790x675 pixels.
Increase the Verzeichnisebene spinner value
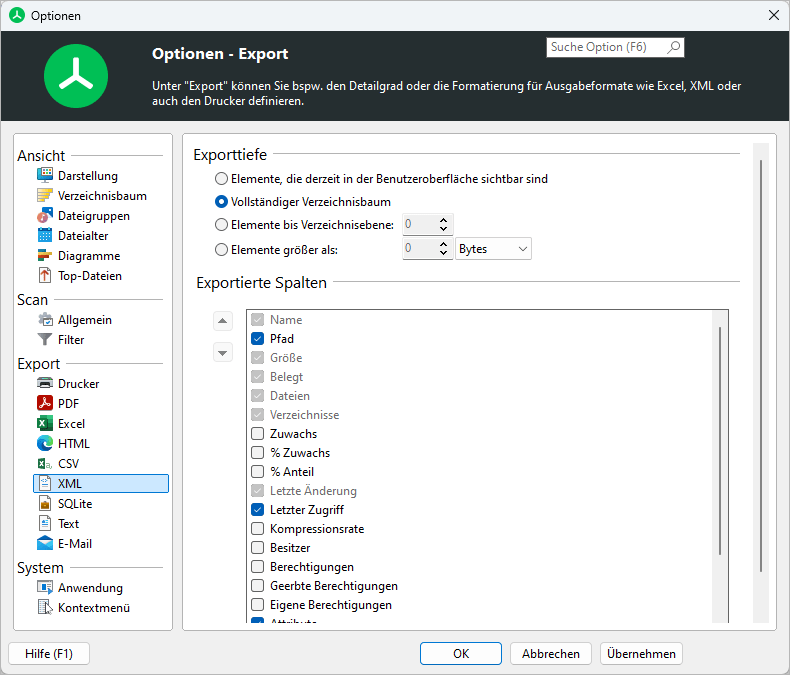[443, 220]
